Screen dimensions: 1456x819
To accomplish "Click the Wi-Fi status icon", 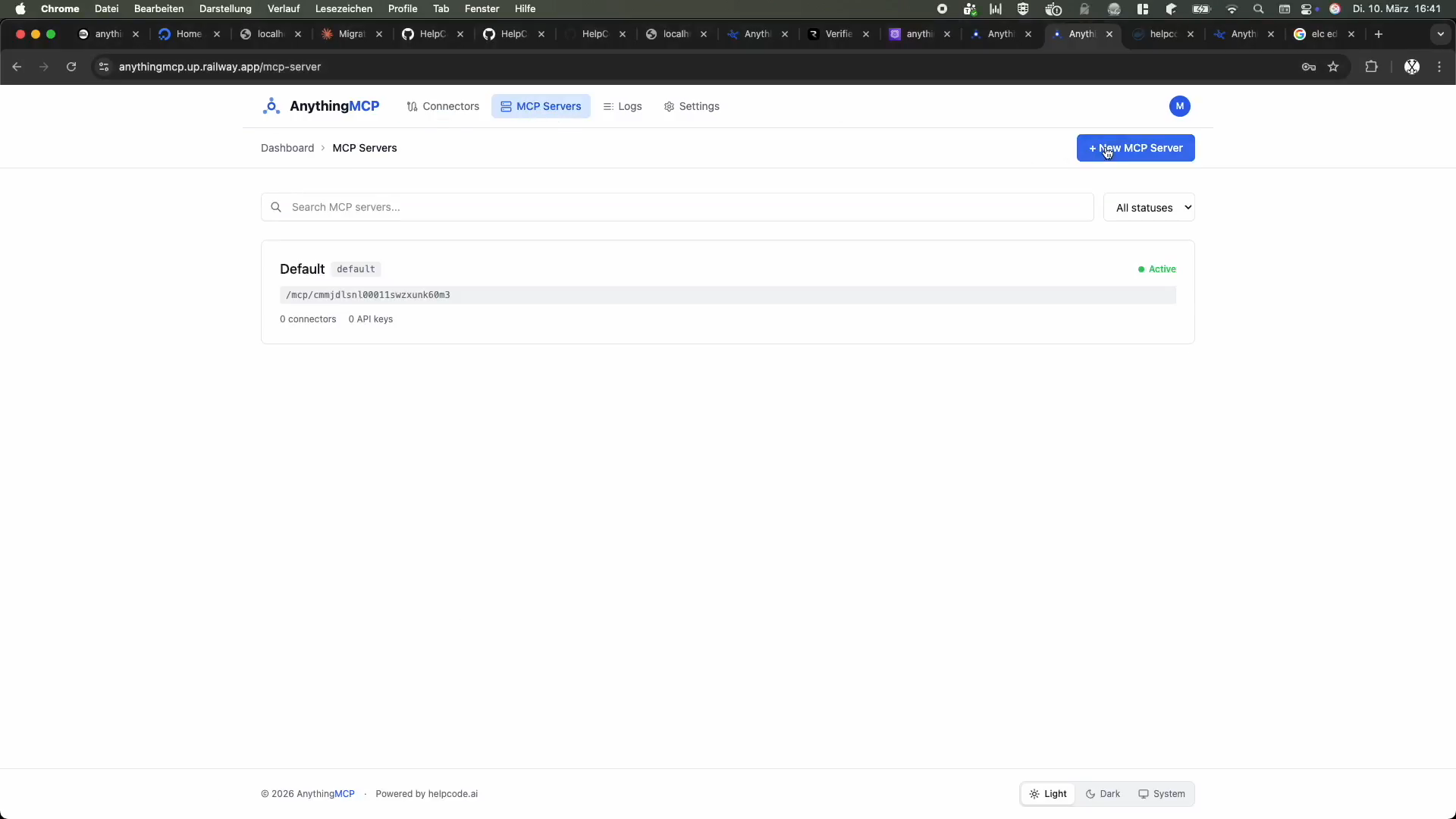I will pos(1232,9).
